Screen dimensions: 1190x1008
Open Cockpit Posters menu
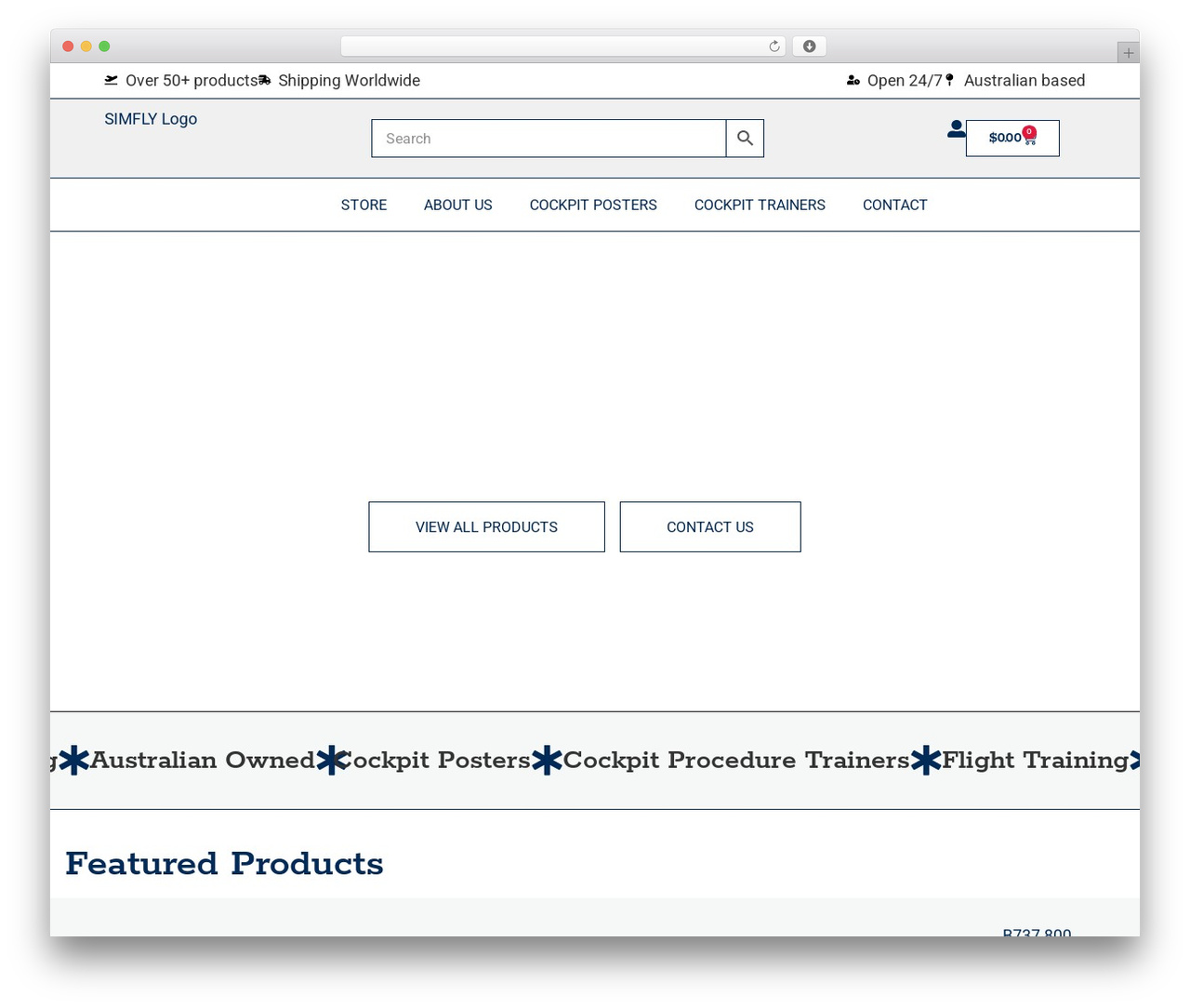[x=593, y=205]
